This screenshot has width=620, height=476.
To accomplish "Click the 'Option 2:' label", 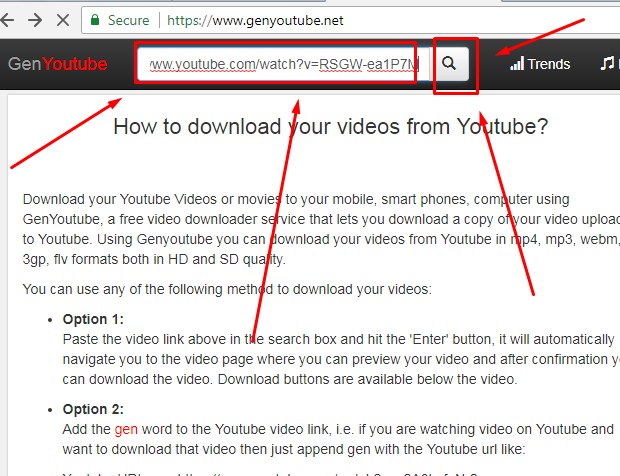I will click(93, 409).
